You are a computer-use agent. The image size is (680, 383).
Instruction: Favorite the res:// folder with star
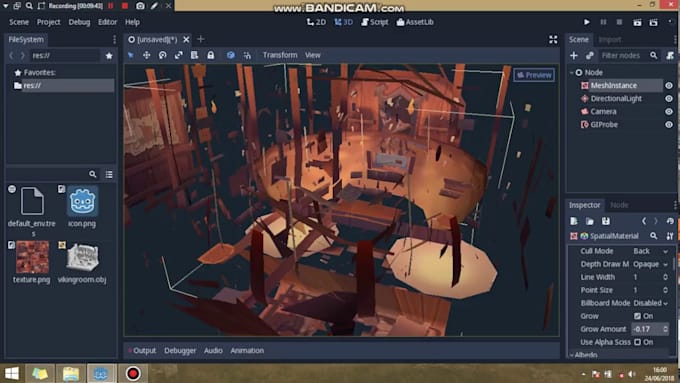click(109, 56)
